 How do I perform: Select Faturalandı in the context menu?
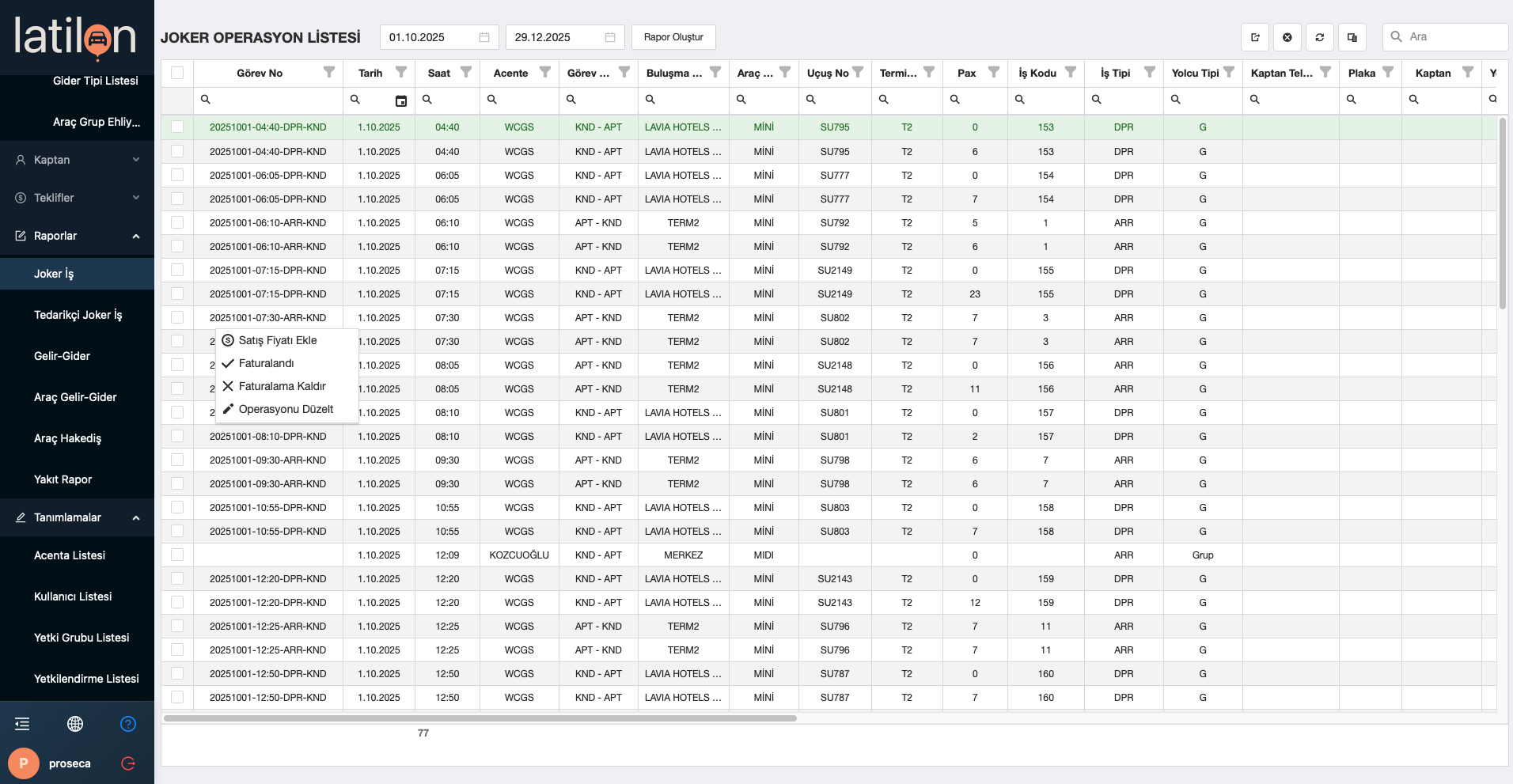click(267, 363)
